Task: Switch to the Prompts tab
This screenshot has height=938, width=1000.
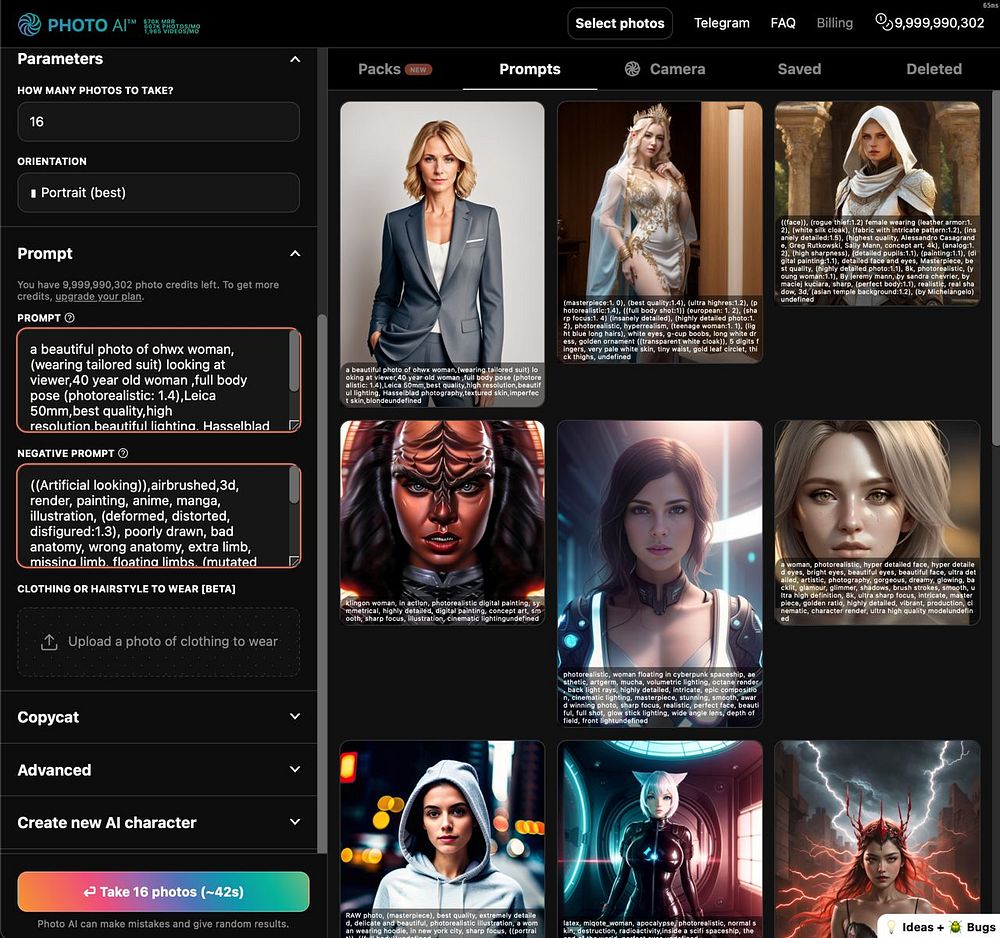Action: tap(529, 69)
